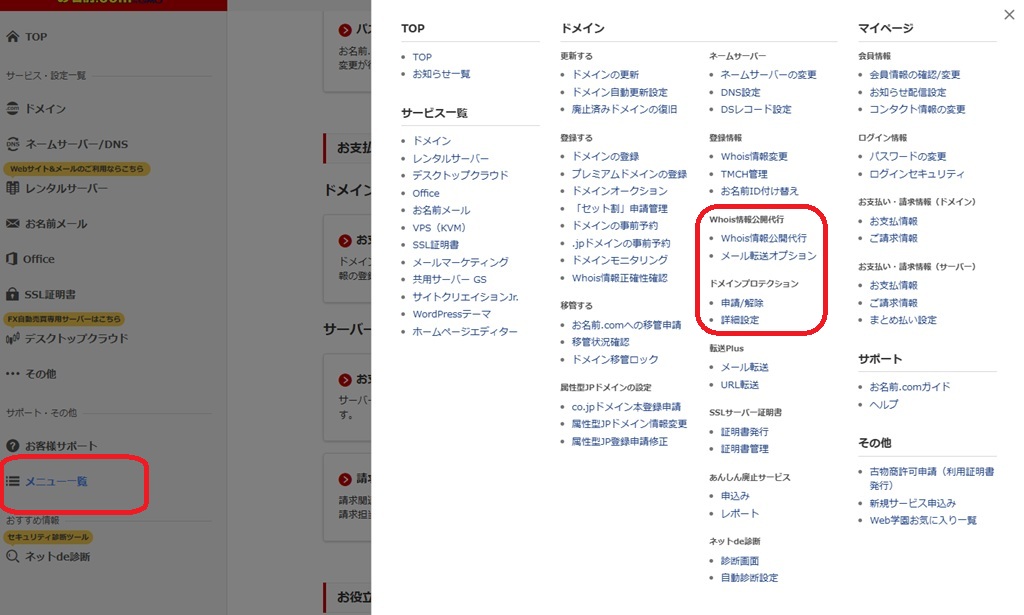Open VPS (KVM) link
Viewport: 1024px width, 615px height.
(439, 227)
